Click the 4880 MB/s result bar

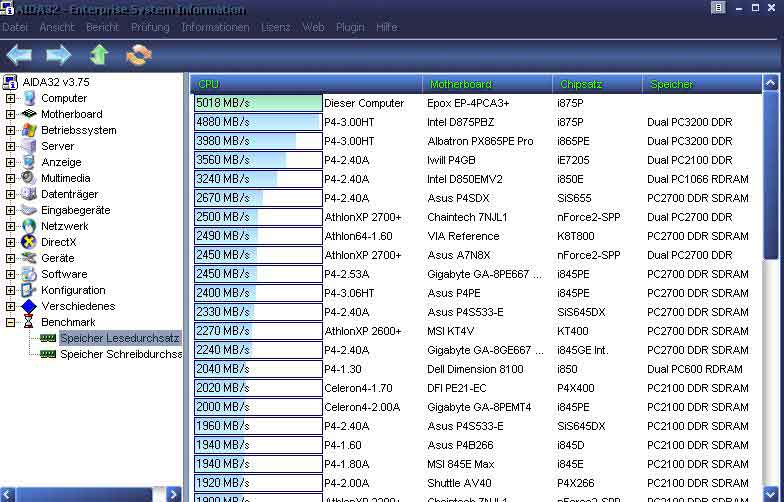tap(258, 122)
